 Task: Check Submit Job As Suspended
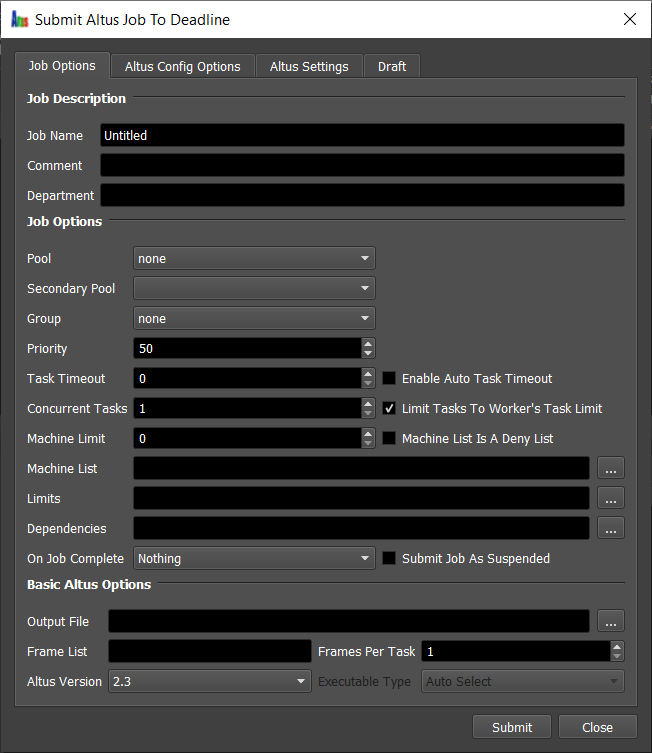[389, 559]
